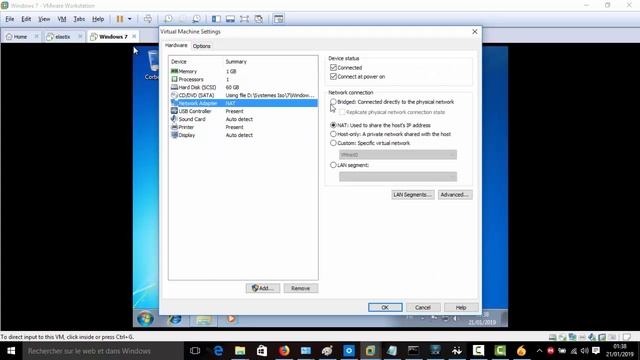Select the Hard Disk (SCSI) row
The width and height of the screenshot is (640, 360).
click(244, 87)
